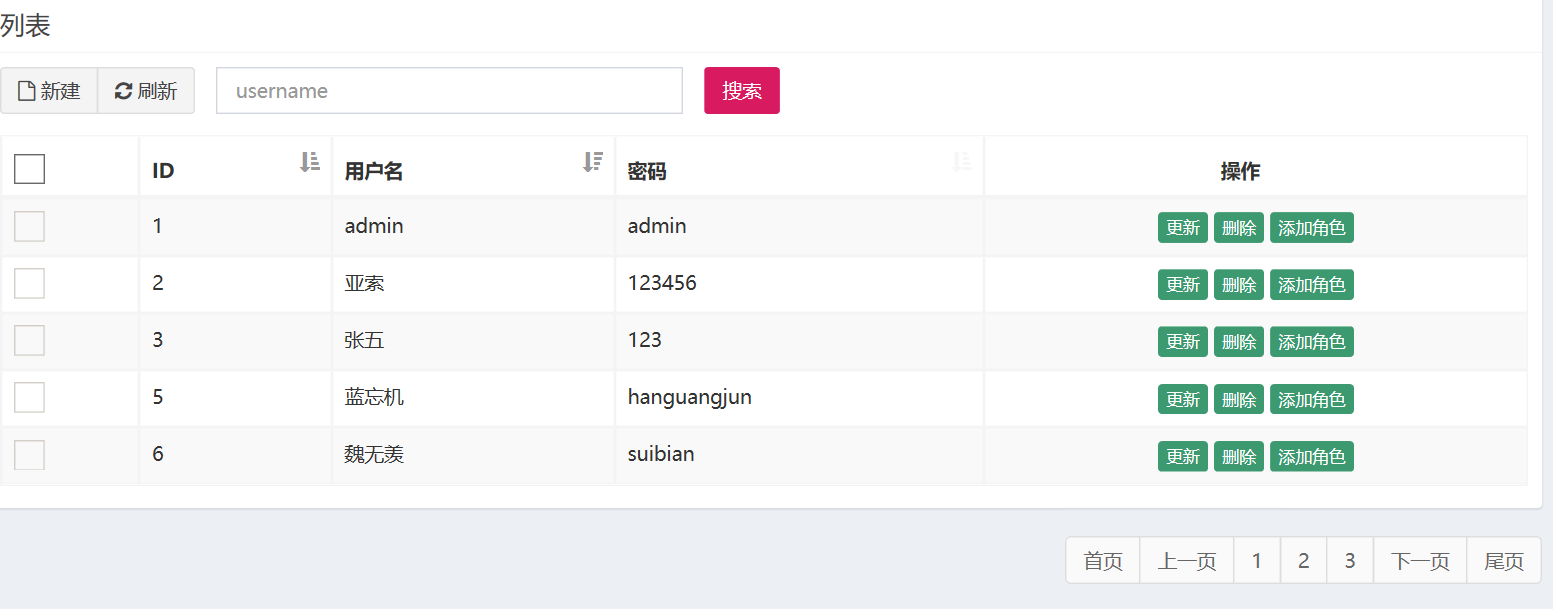Viewport: 1553px width, 609px height.
Task: Go to page 2 in pagination
Action: coord(1304,561)
